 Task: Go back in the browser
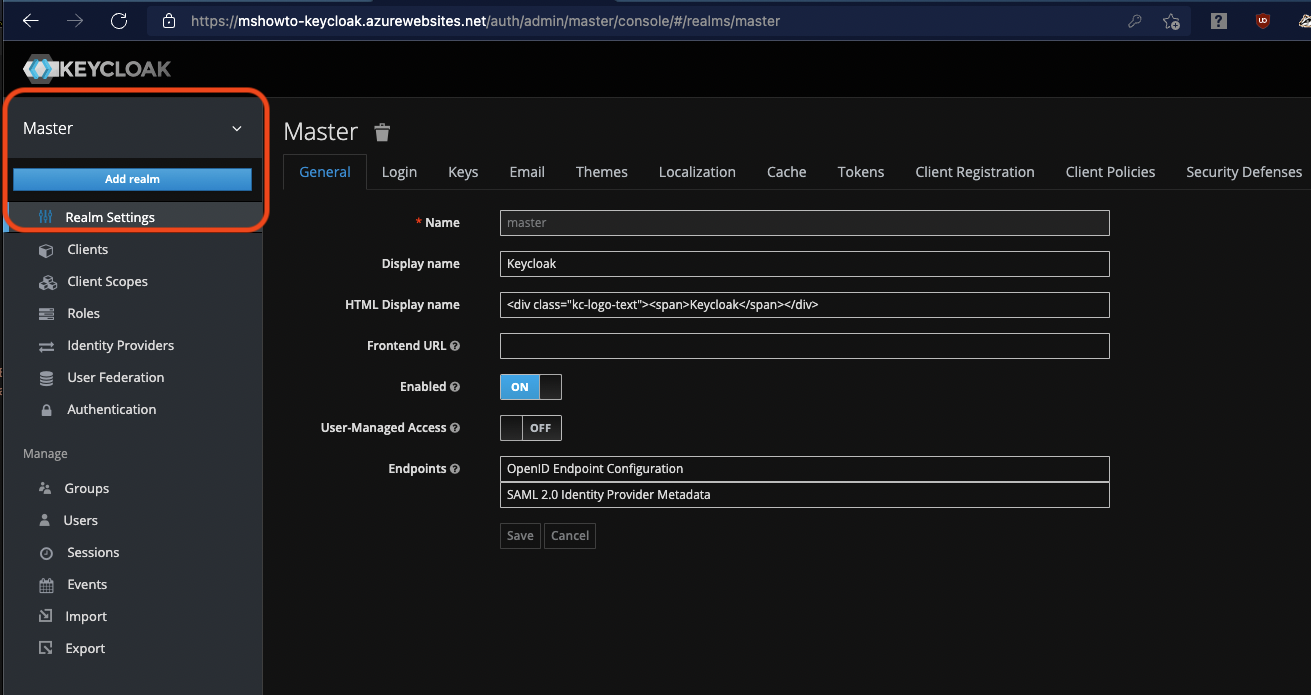click(x=31, y=20)
